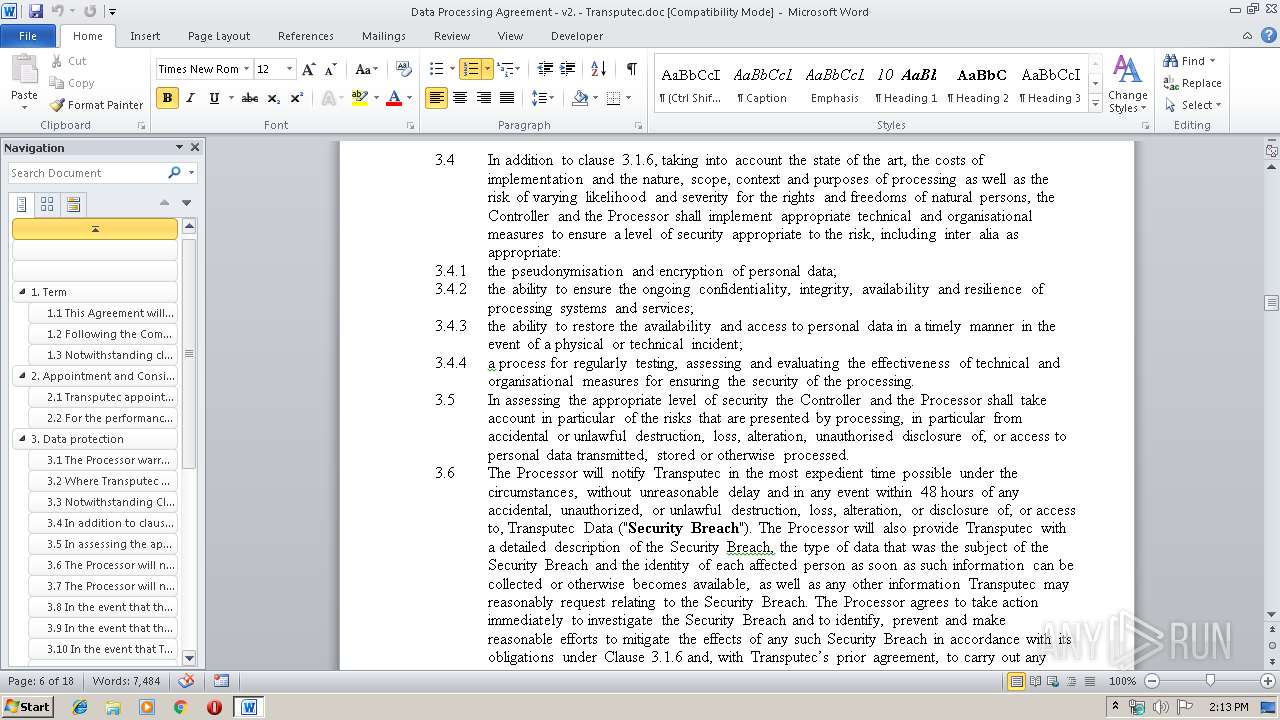Apply Emphasis style
Image resolution: width=1280 pixels, height=720 pixels.
[x=835, y=84]
